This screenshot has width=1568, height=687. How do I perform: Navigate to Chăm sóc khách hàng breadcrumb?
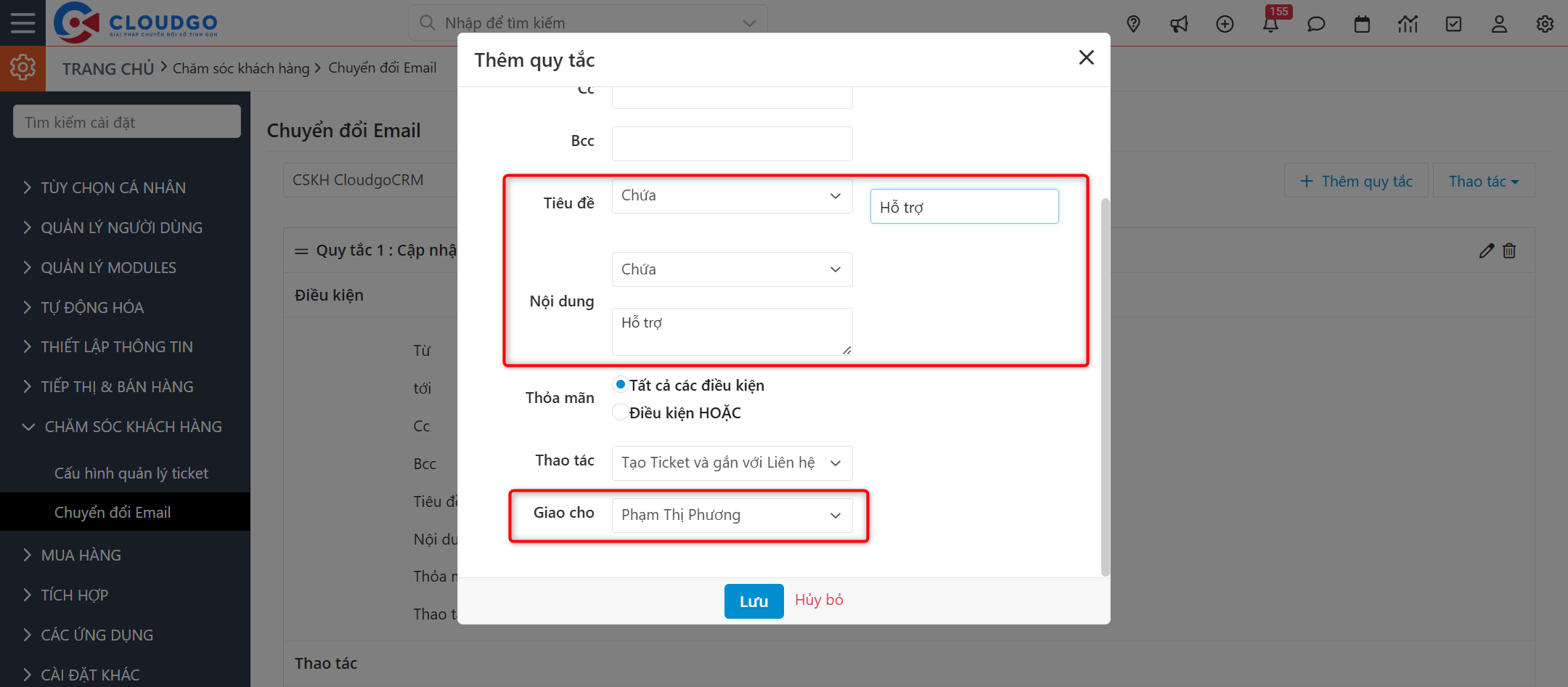click(x=241, y=68)
